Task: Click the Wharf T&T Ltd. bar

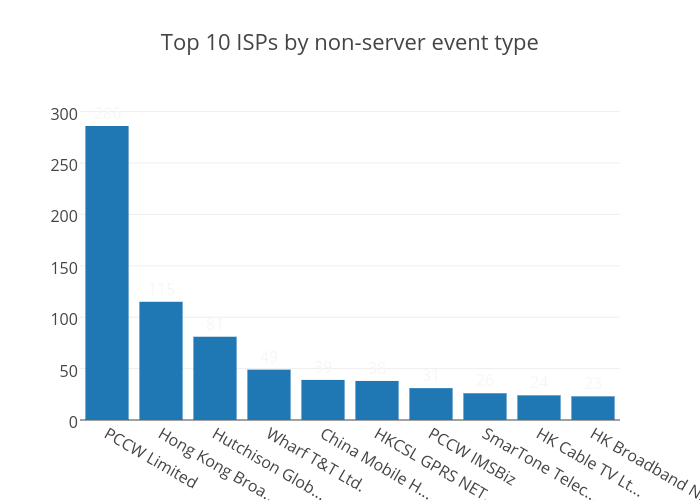Action: pyautogui.click(x=269, y=394)
